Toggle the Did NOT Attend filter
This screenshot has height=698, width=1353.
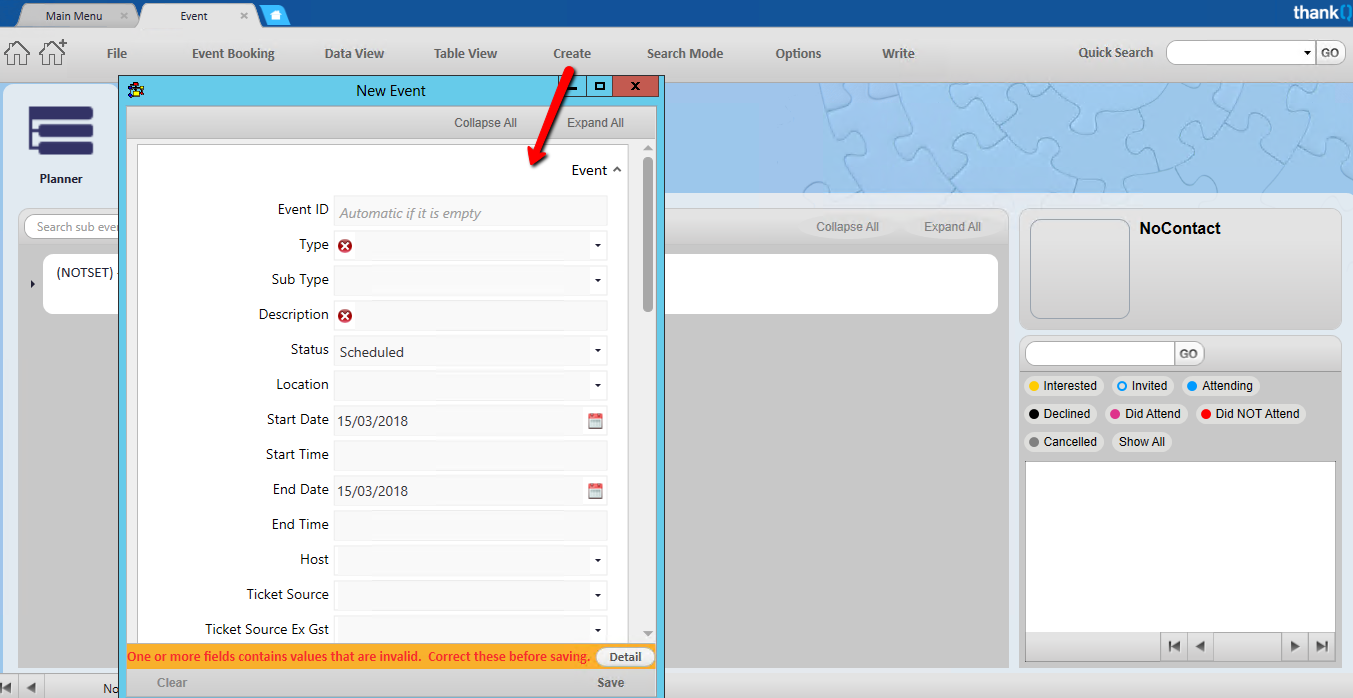1249,414
